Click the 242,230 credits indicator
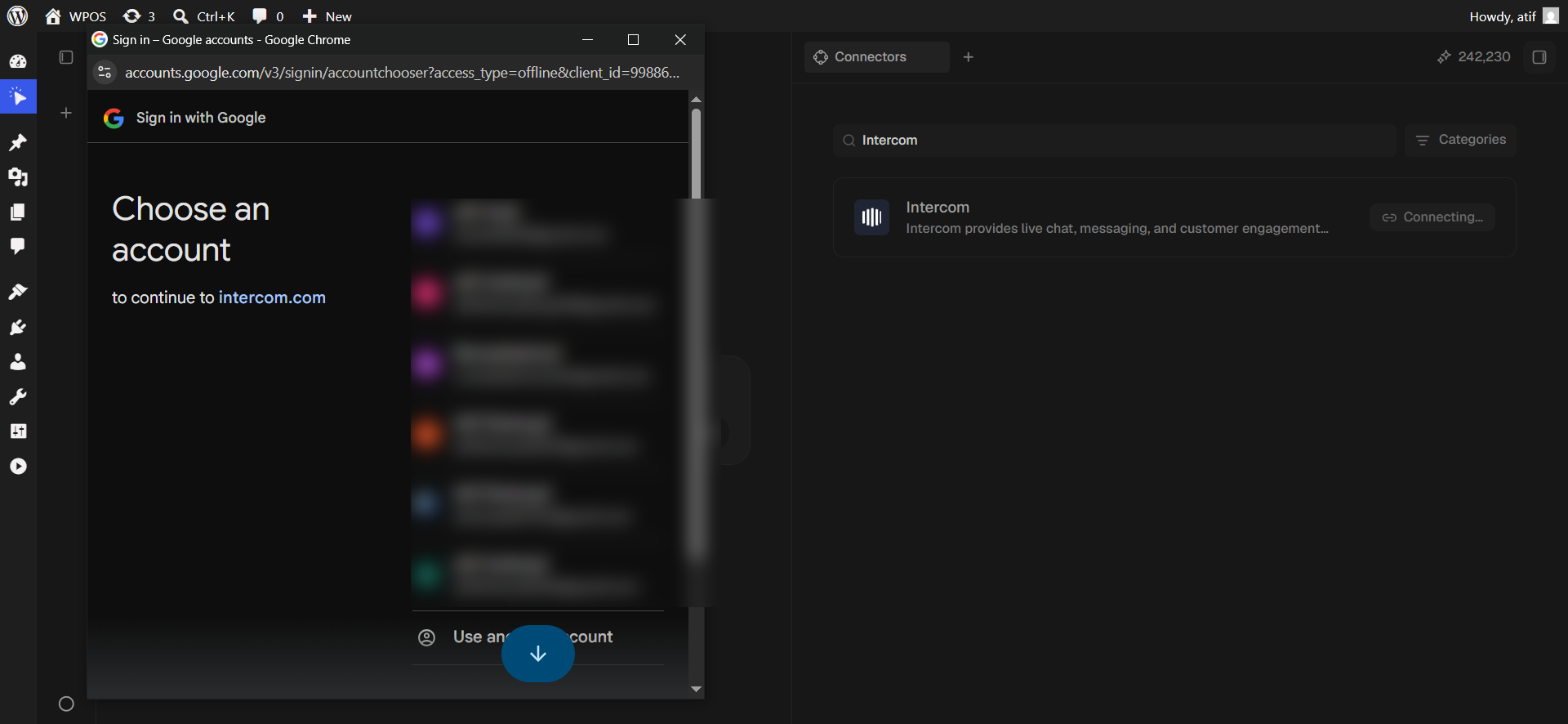This screenshot has height=724, width=1568. pyautogui.click(x=1473, y=56)
